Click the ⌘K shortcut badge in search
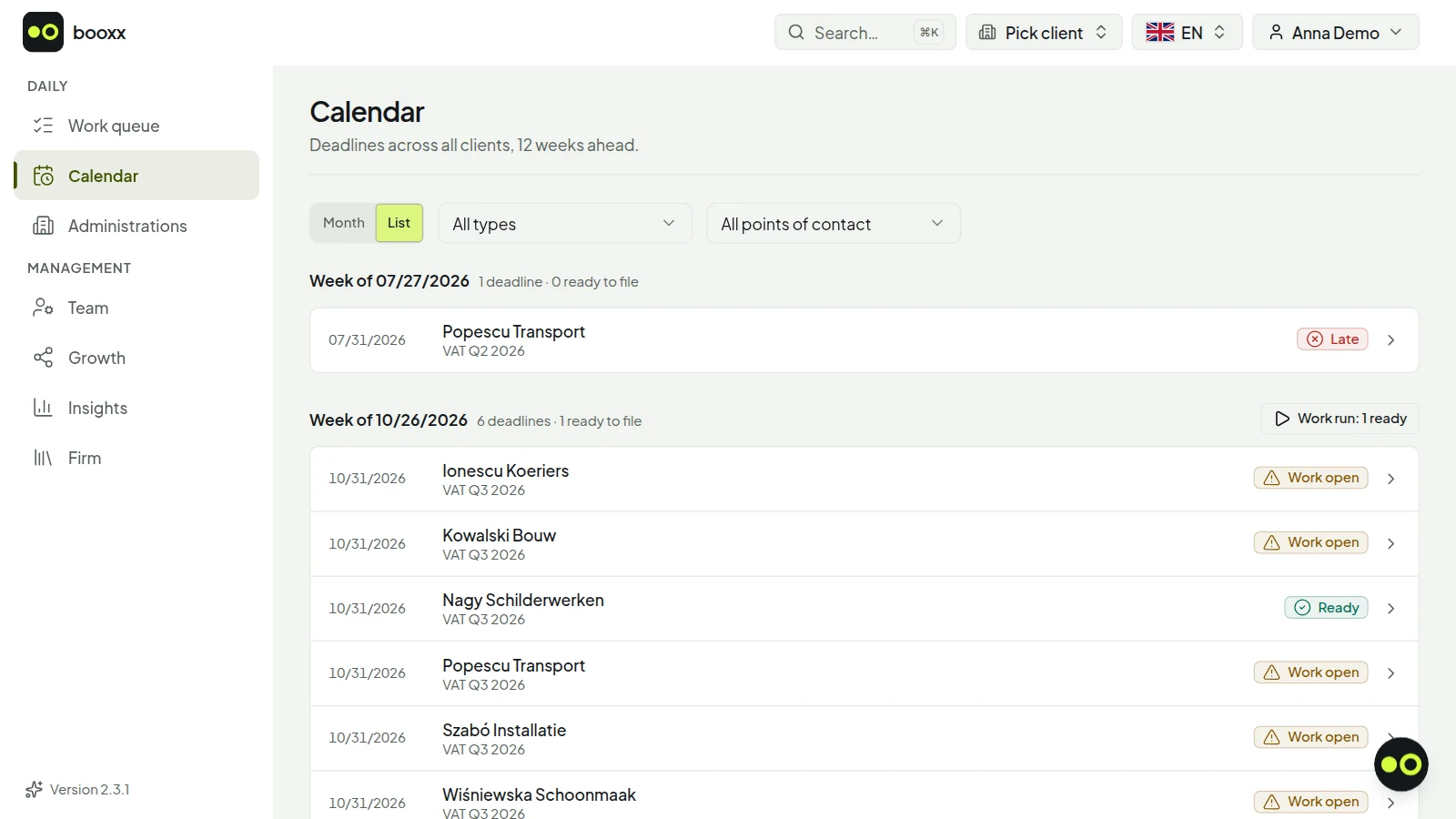The width and height of the screenshot is (1456, 819). click(x=929, y=32)
